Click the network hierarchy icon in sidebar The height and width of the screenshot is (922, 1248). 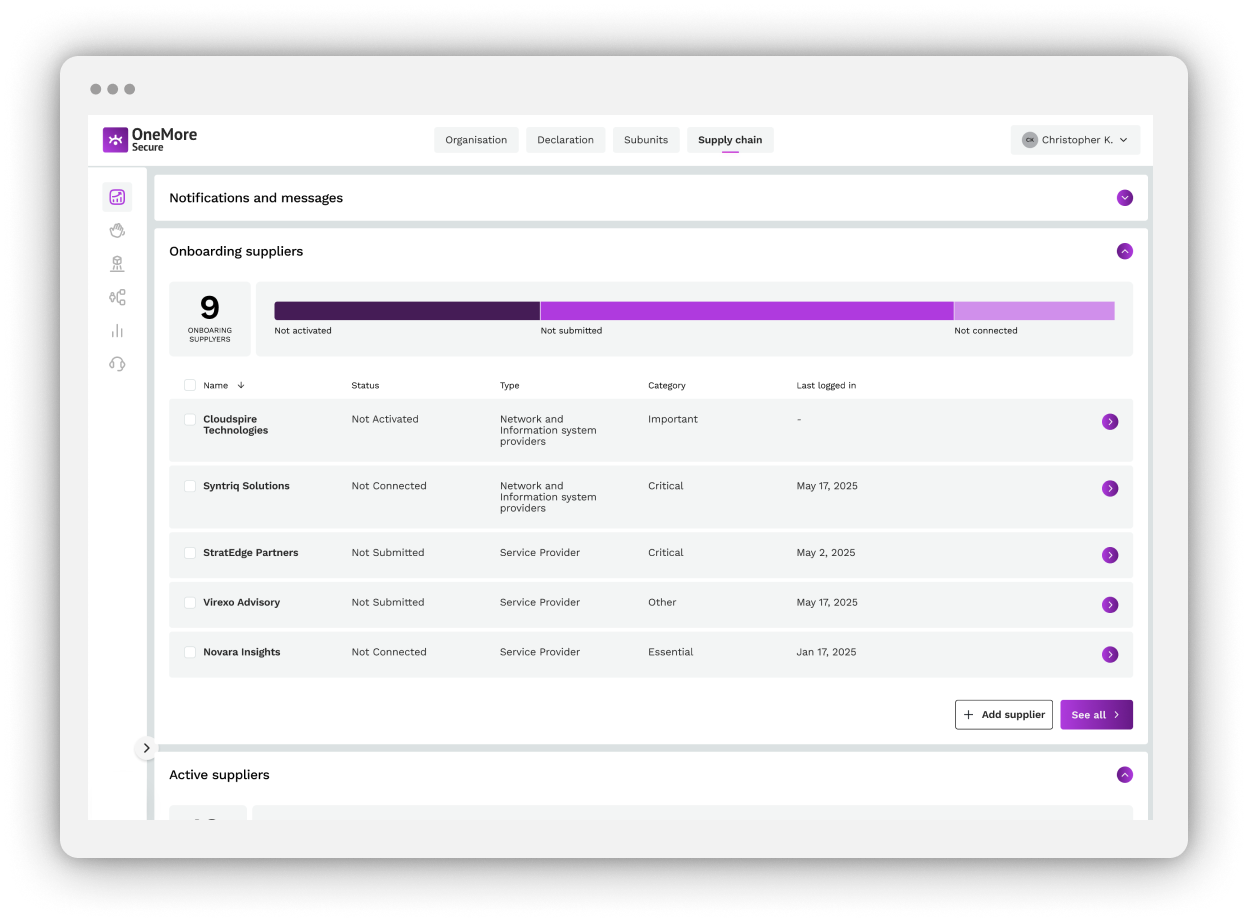117,297
